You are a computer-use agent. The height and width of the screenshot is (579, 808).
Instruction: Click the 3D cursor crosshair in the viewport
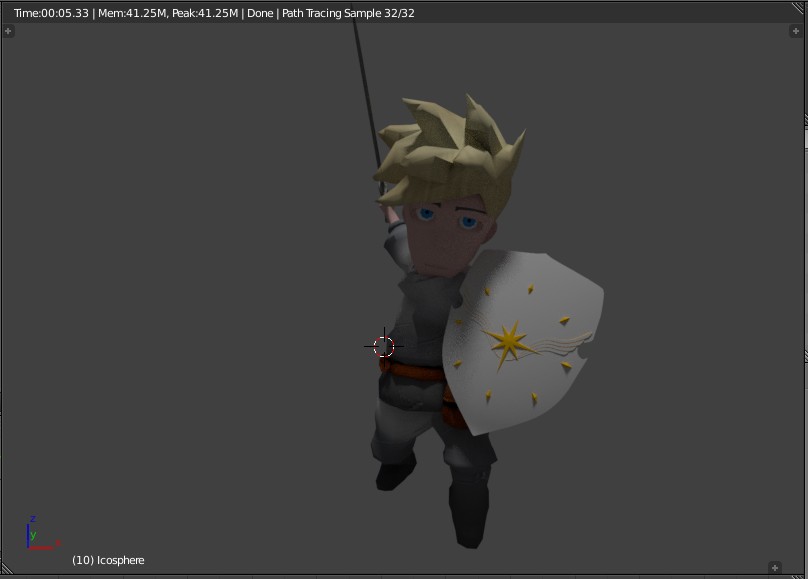point(383,346)
